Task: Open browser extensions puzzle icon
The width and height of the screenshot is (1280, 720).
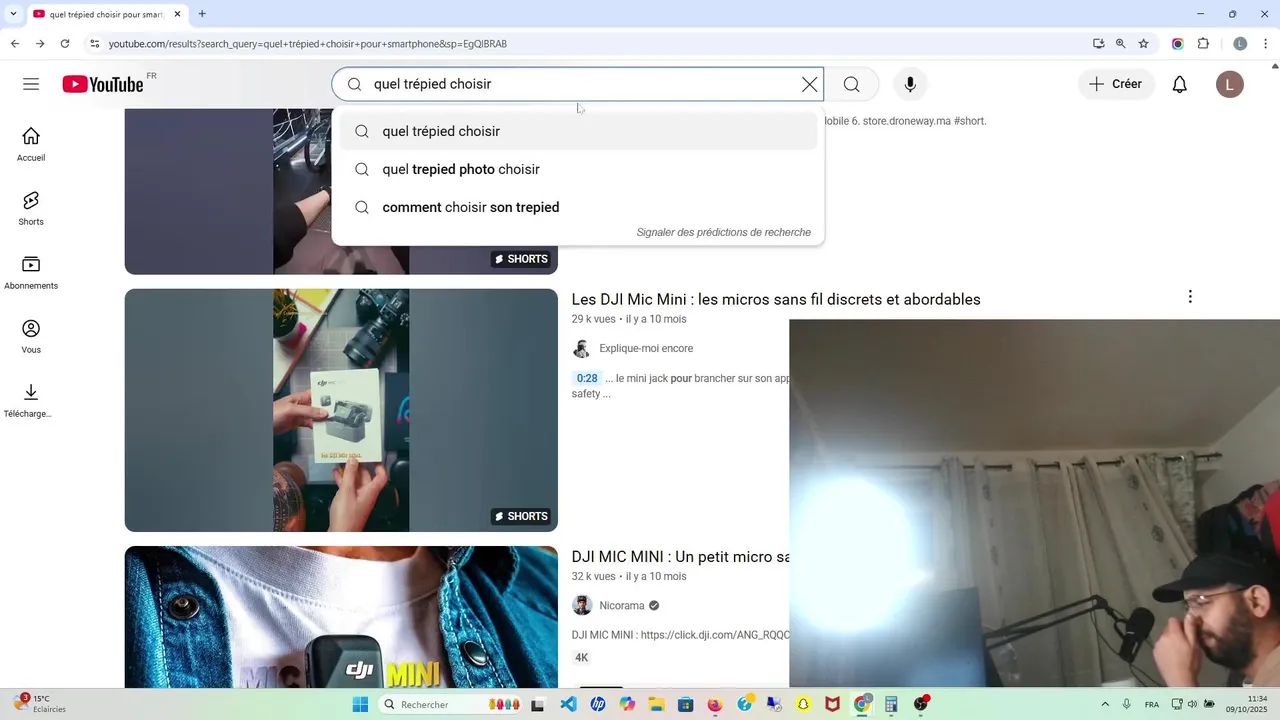Action: [x=1203, y=44]
